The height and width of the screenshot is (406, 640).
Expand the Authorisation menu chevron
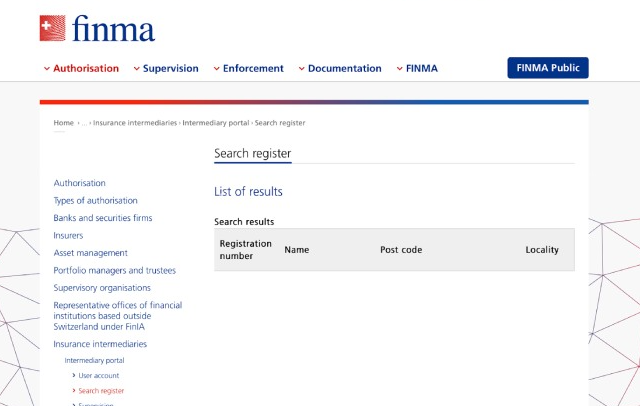point(47,69)
